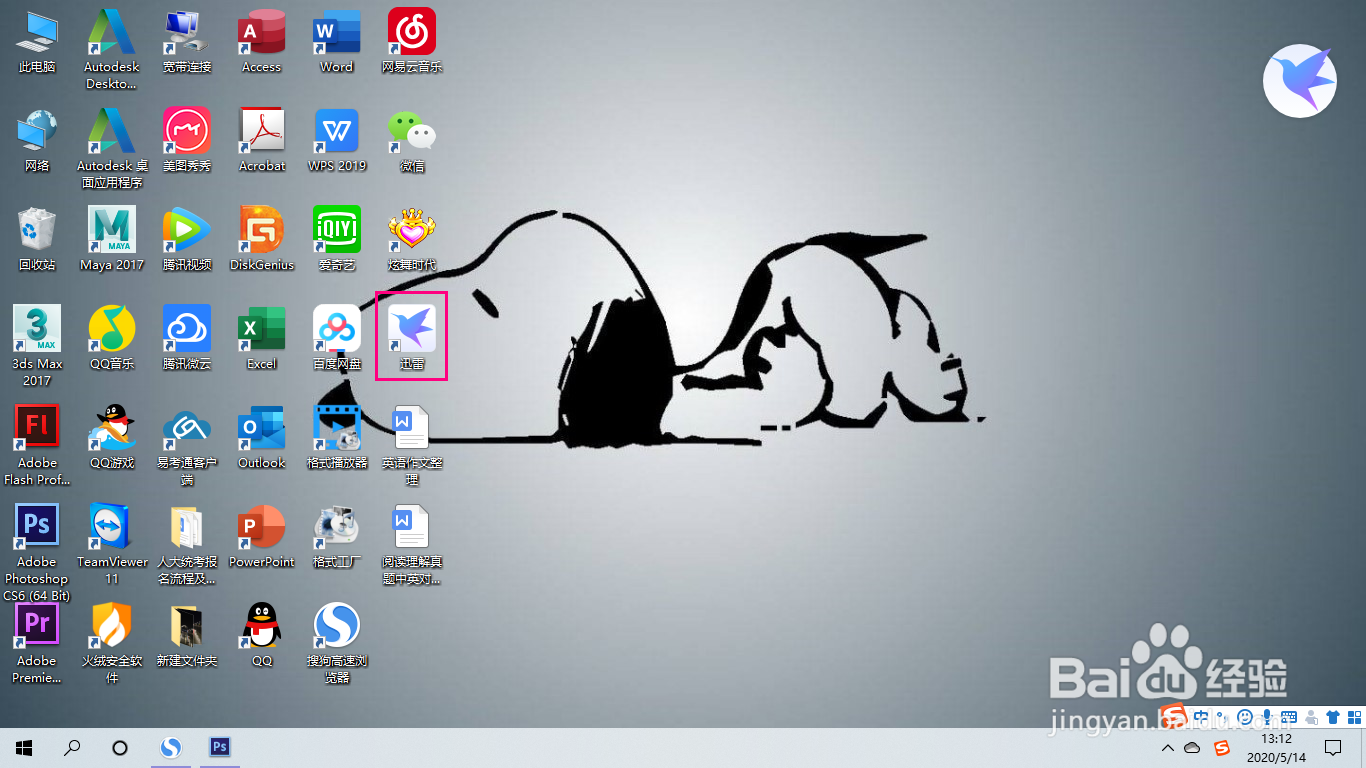Select the 格式工厂 desktop icon

click(x=337, y=537)
